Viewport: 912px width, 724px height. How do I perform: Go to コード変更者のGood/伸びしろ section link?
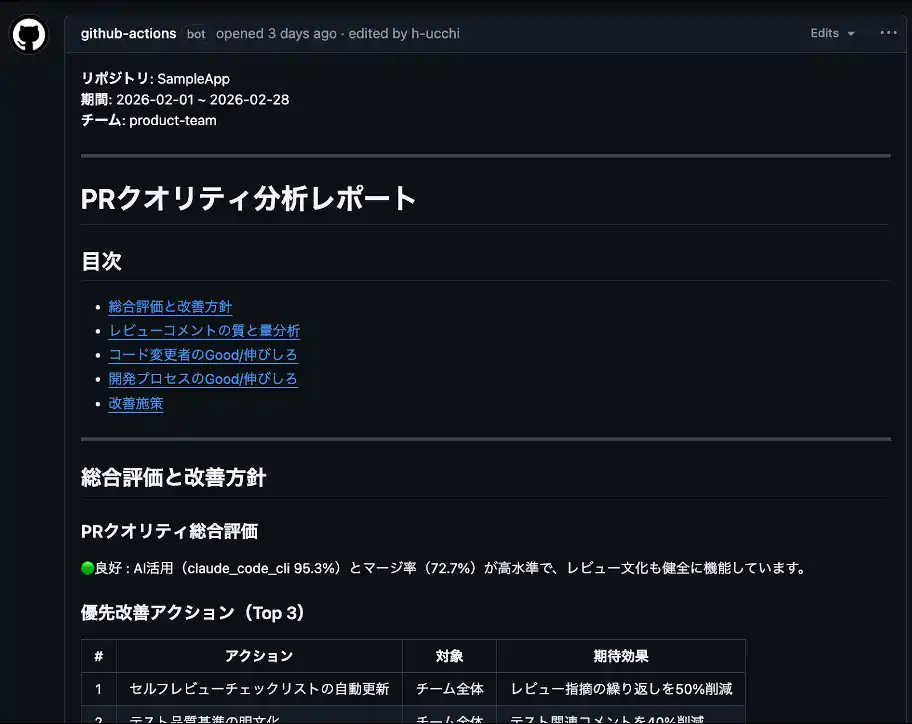[203, 354]
